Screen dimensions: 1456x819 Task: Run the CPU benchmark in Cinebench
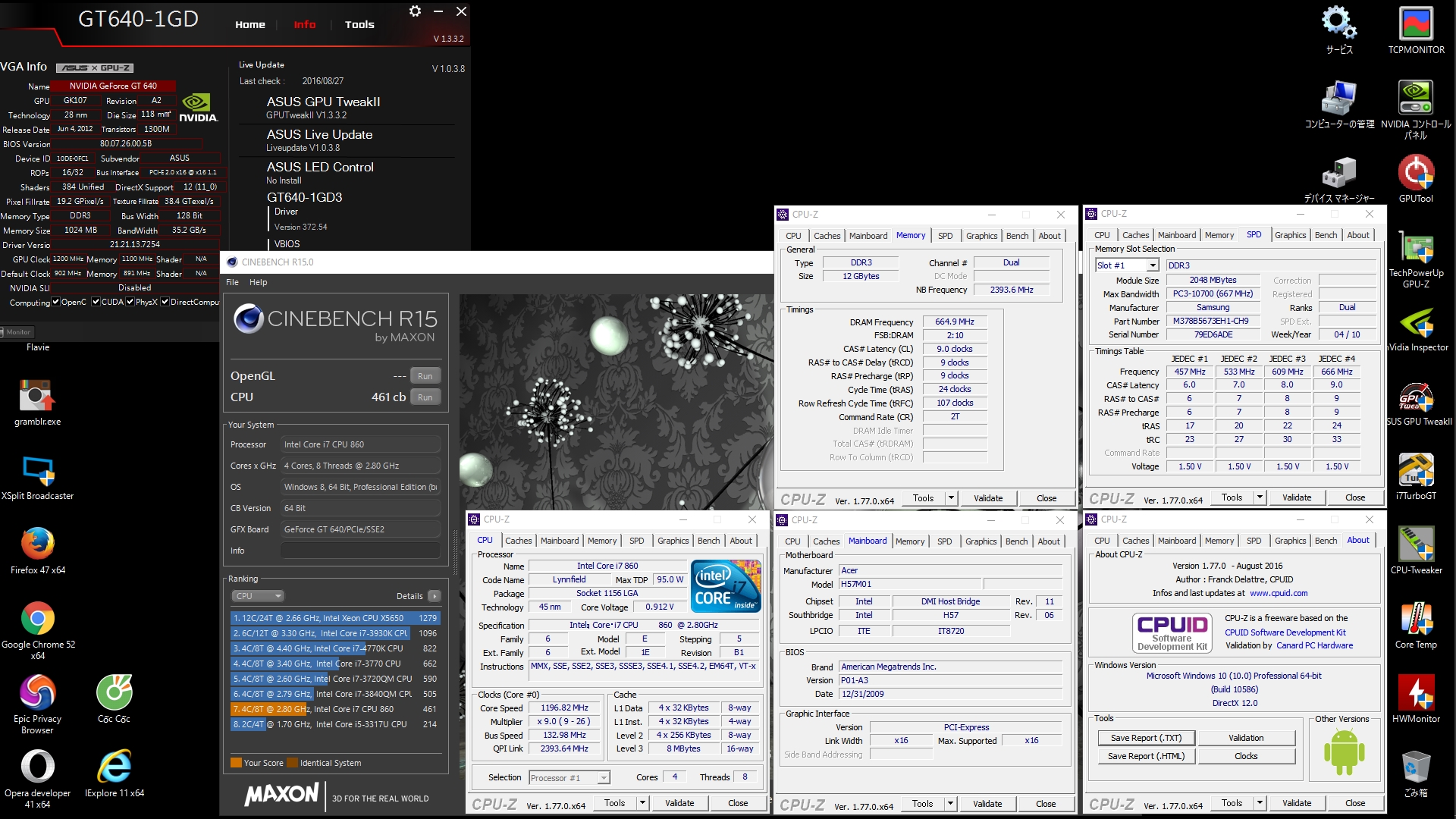425,397
